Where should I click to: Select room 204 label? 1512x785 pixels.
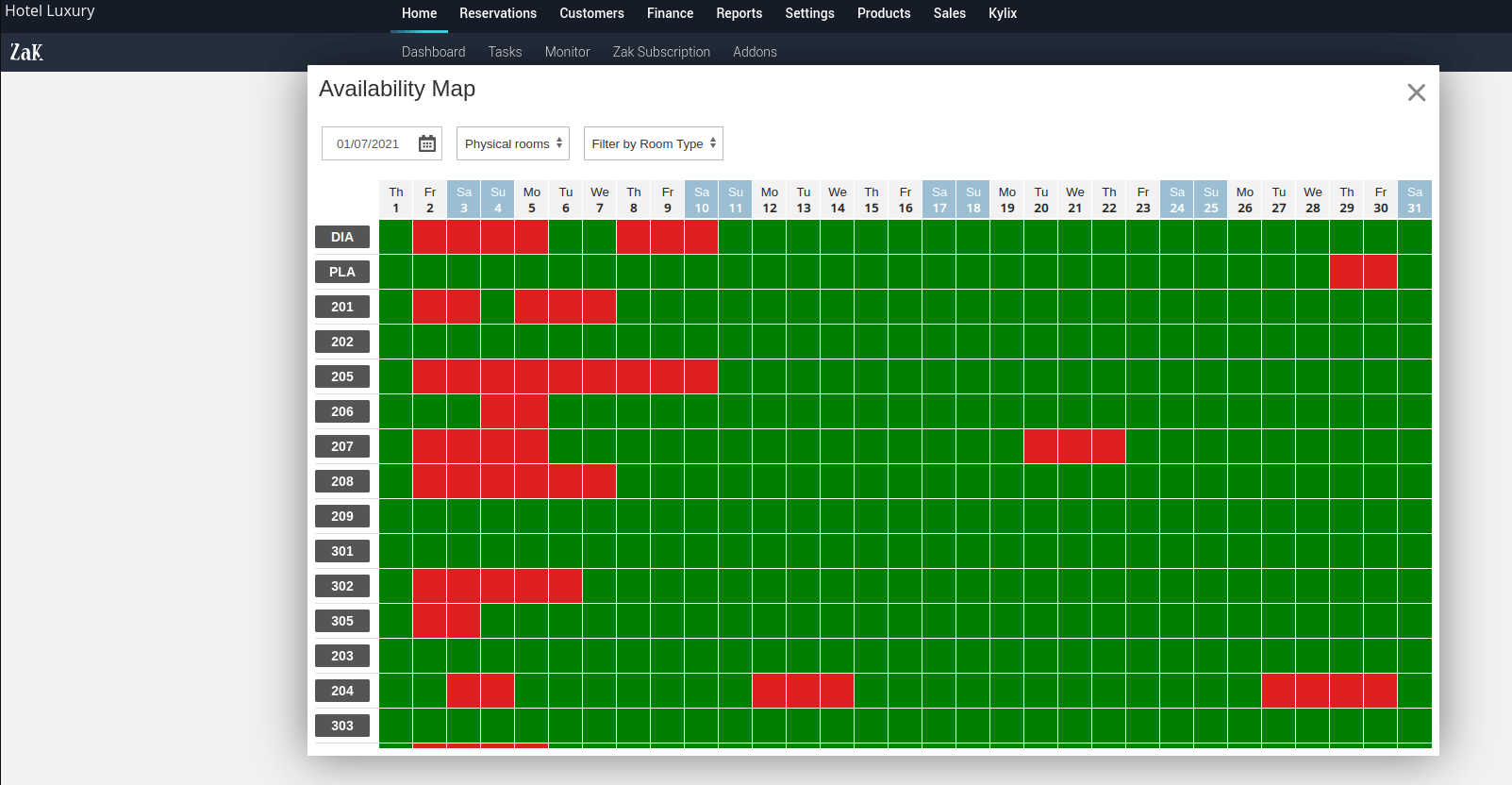tap(342, 691)
